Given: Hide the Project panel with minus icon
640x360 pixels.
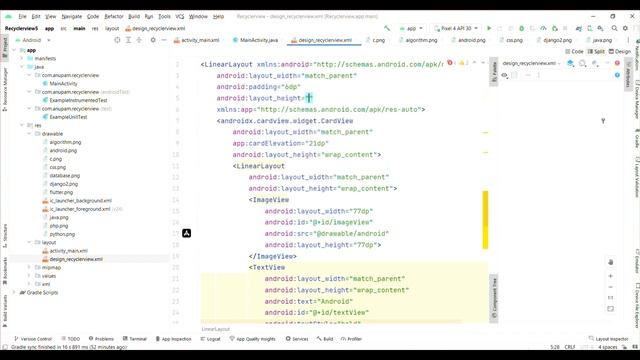Looking at the screenshot, I should pyautogui.click(x=164, y=40).
